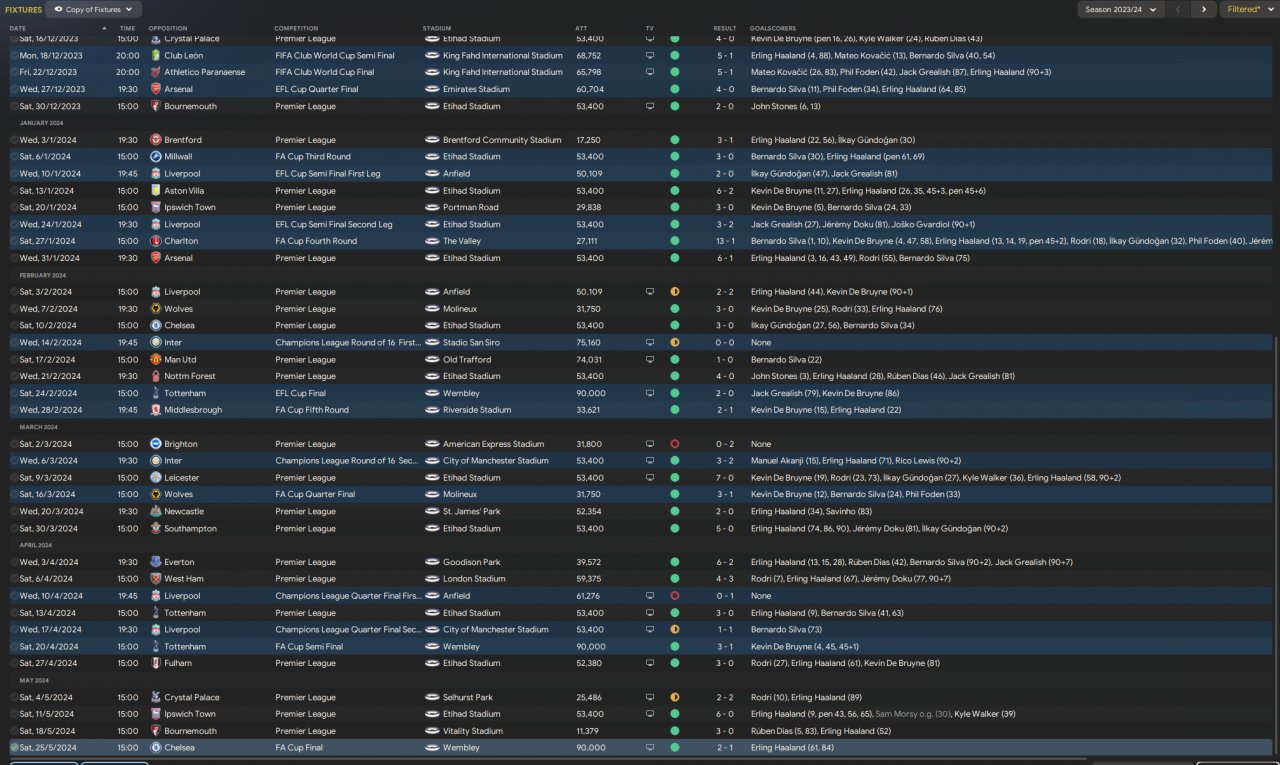Open the Copy of Fixtures view dropdown
The image size is (1280, 765).
pyautogui.click(x=94, y=9)
